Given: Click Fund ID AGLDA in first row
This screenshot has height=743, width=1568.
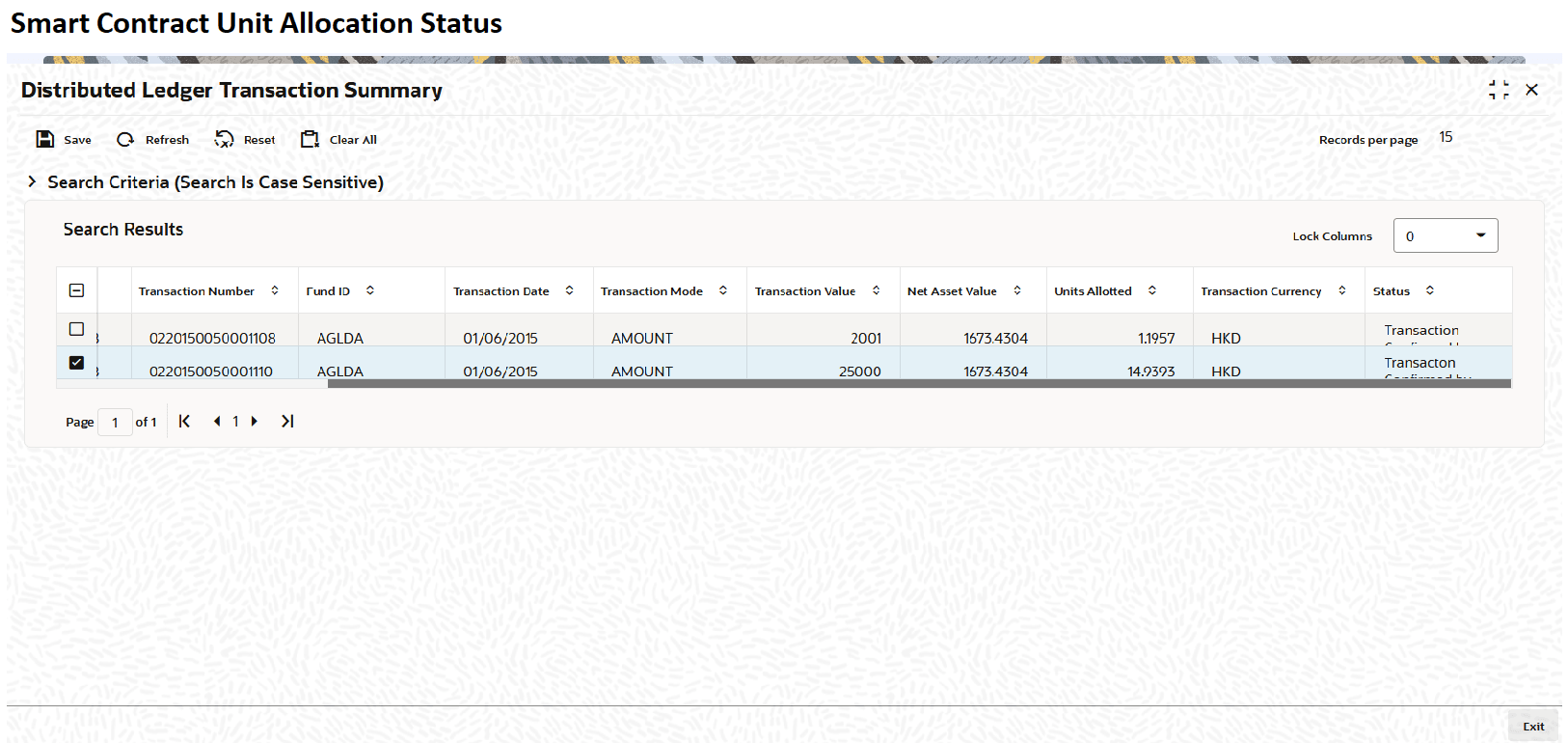Looking at the screenshot, I should click(x=340, y=338).
